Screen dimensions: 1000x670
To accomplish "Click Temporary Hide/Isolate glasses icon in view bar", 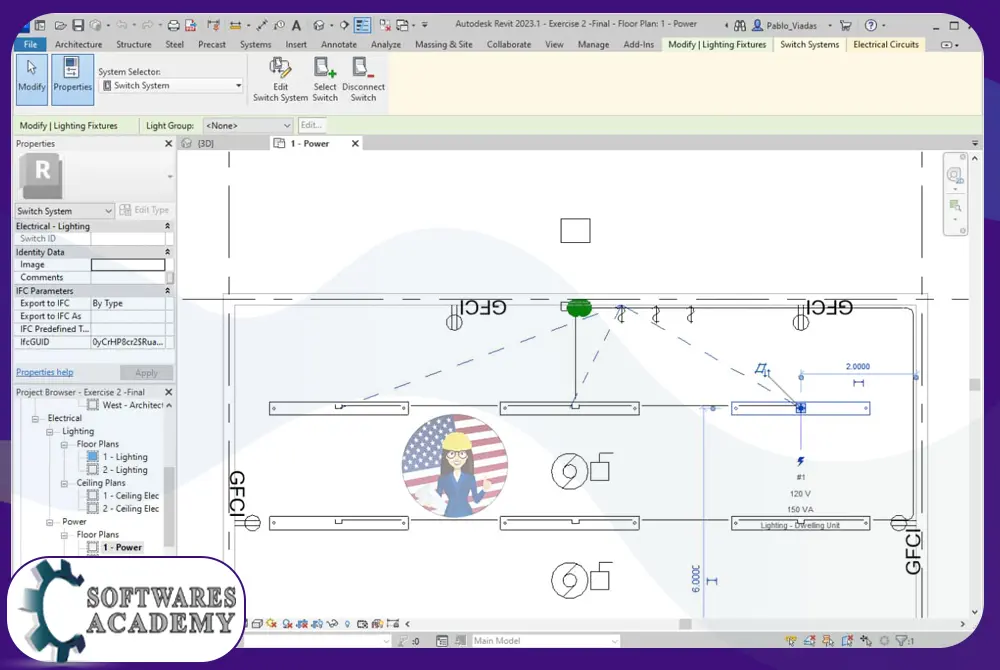I will pyautogui.click(x=332, y=623).
